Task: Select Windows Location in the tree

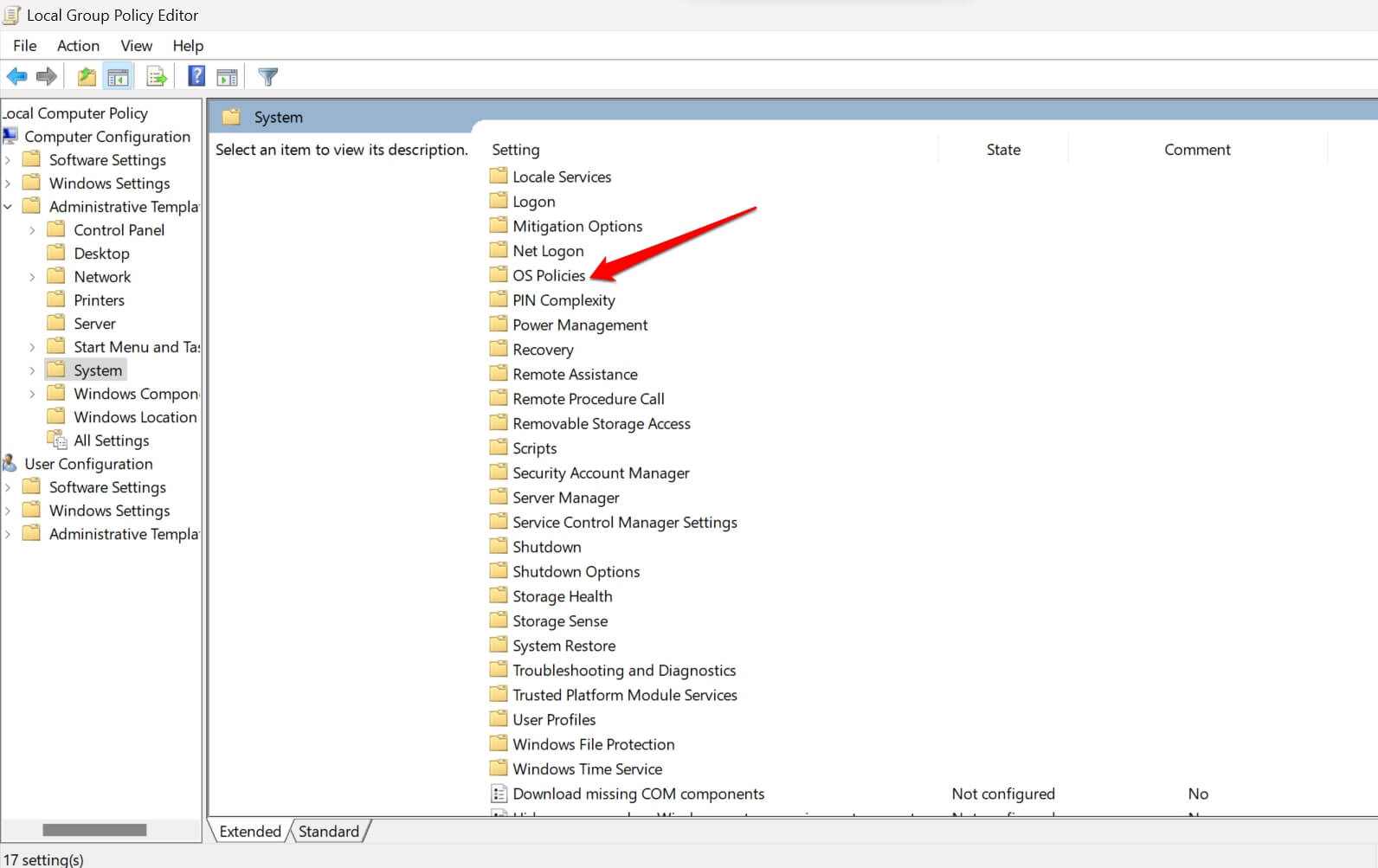Action: (135, 416)
